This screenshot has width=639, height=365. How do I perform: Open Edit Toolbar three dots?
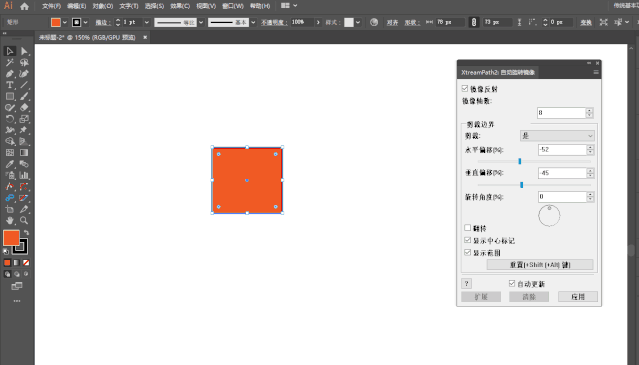pos(17,301)
